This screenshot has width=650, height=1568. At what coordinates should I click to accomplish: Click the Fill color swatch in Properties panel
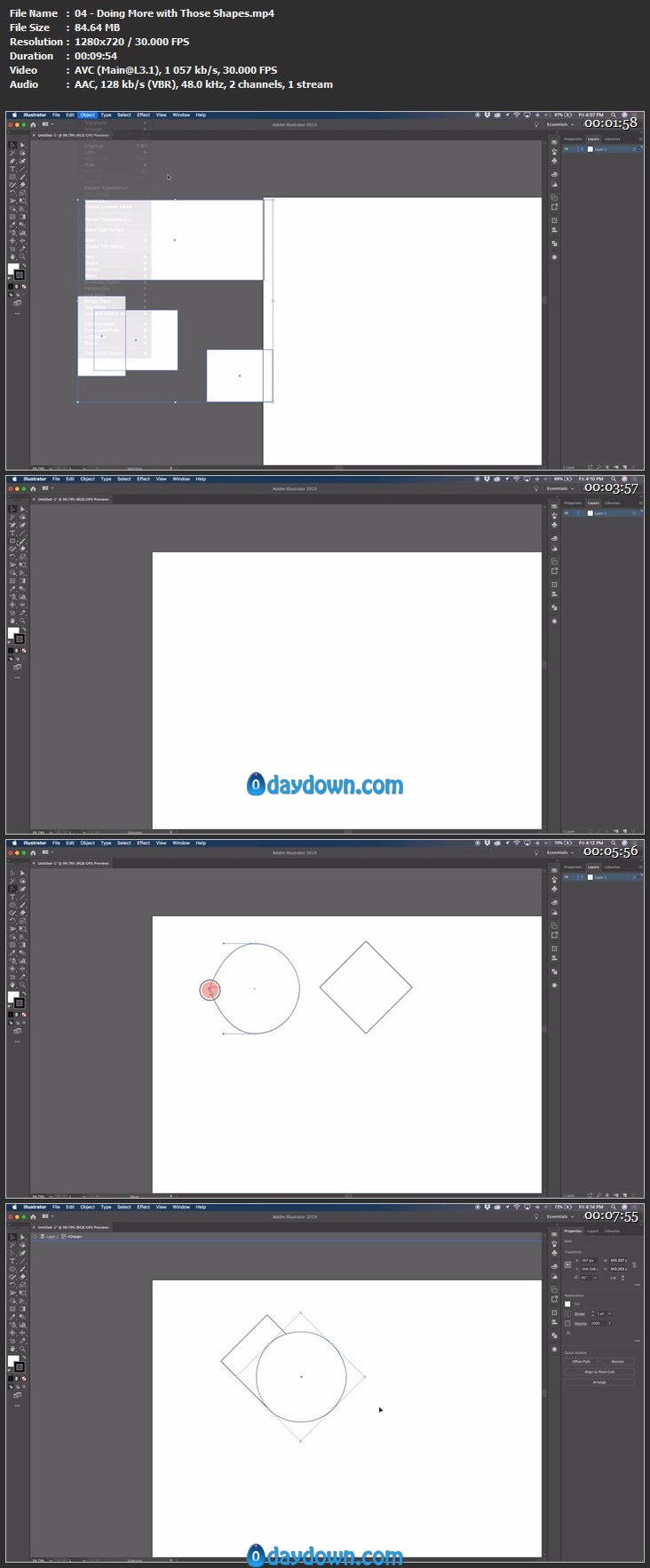click(x=567, y=1304)
